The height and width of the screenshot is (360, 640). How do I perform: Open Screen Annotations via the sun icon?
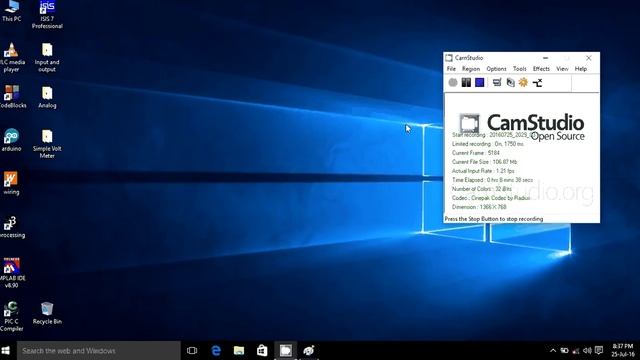[523, 82]
